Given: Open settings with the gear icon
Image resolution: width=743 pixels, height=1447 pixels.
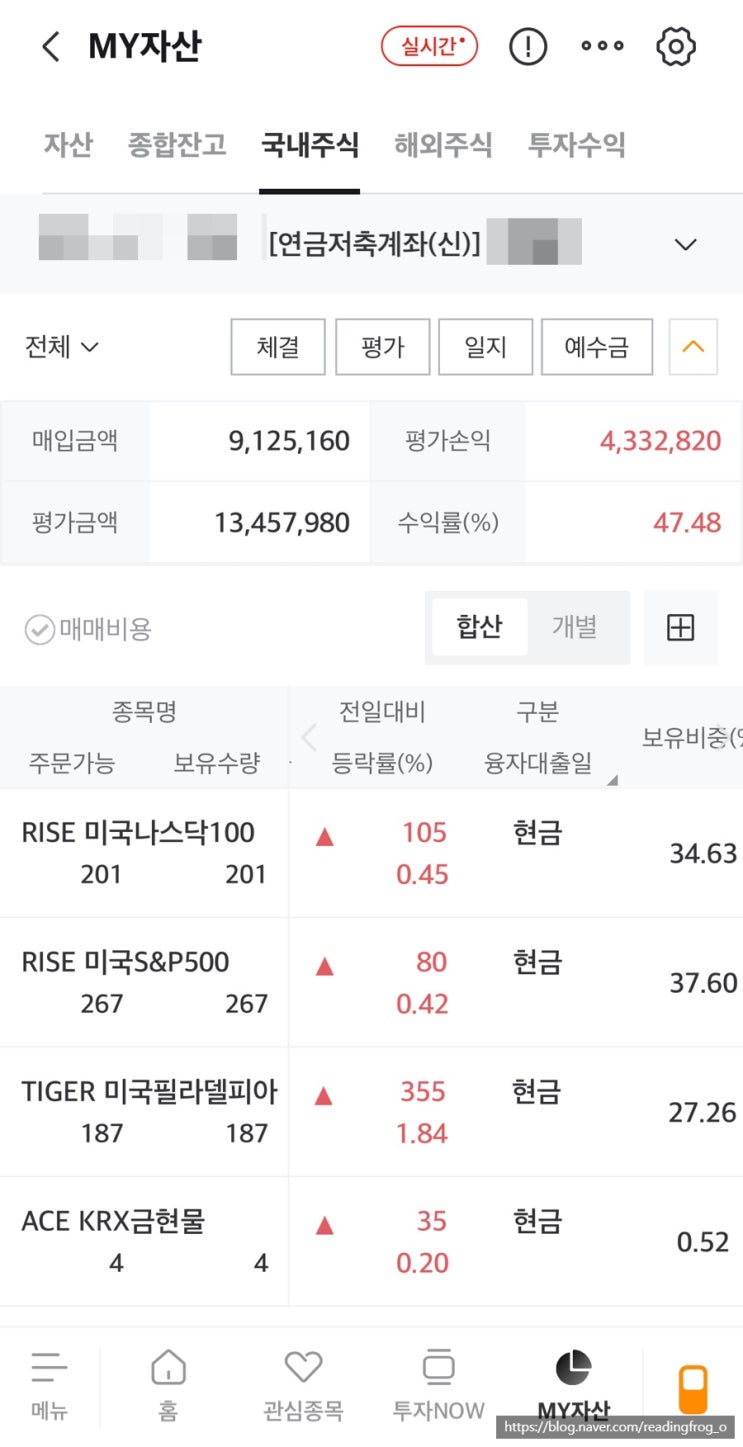Looking at the screenshot, I should pos(676,47).
